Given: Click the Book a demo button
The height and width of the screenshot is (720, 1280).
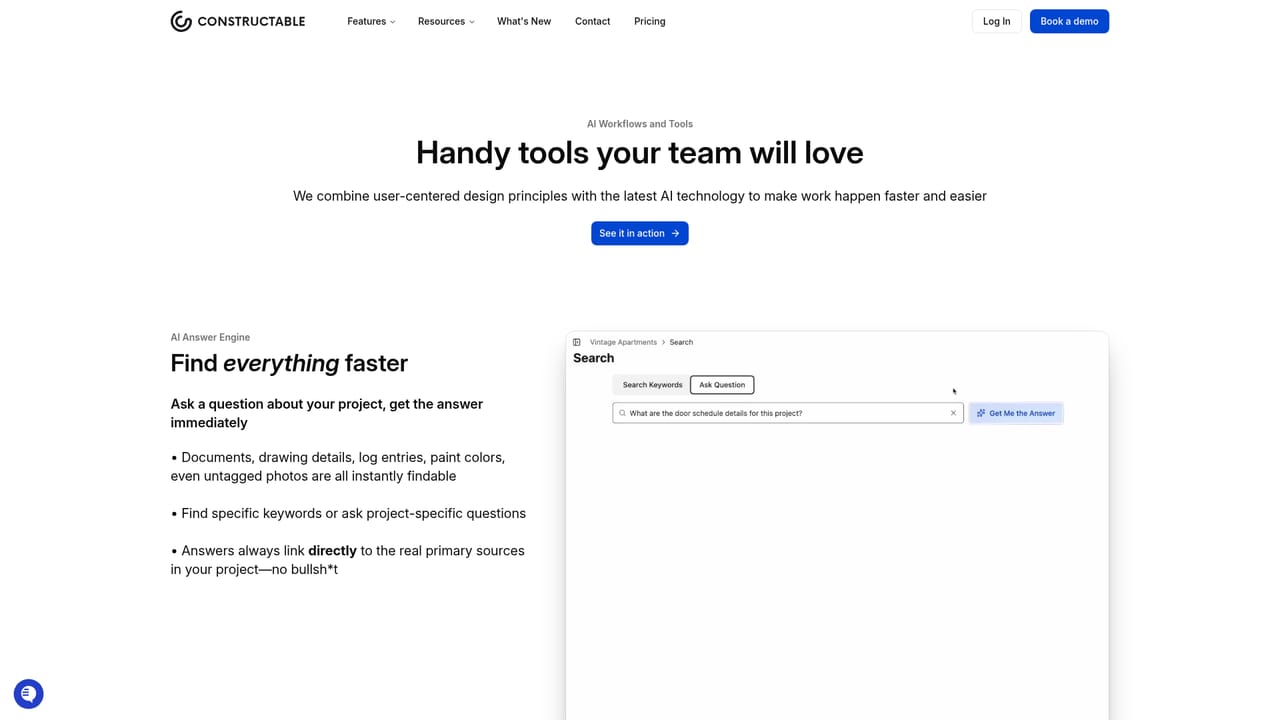Looking at the screenshot, I should pos(1069,21).
